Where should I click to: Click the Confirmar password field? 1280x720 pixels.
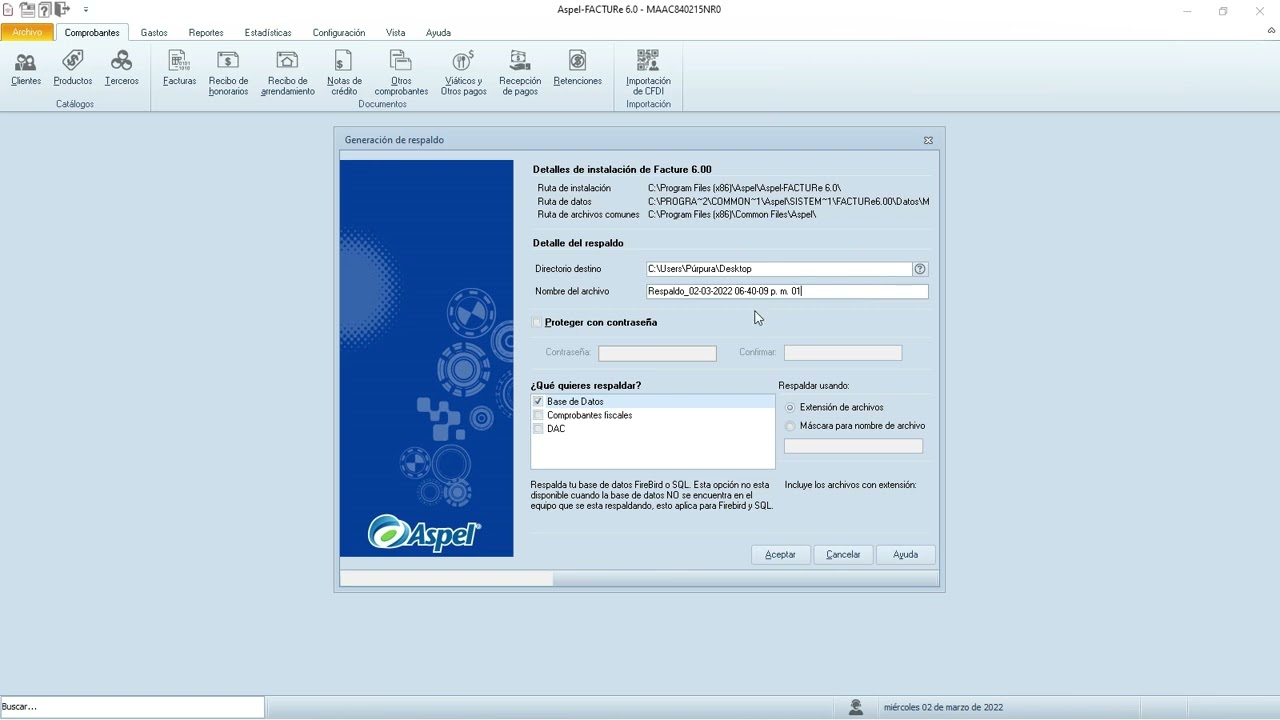point(843,353)
